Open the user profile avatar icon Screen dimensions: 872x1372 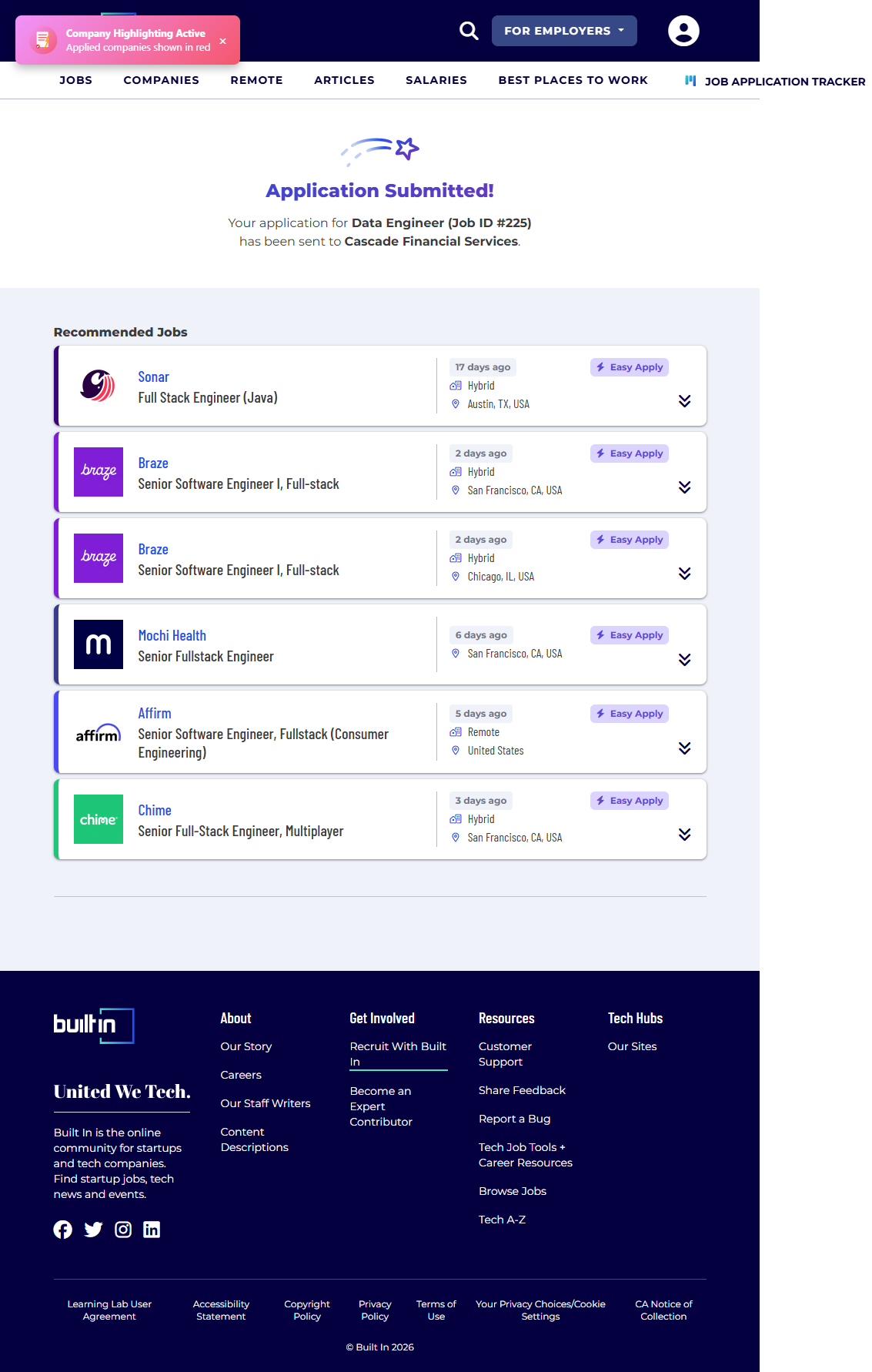pos(683,31)
